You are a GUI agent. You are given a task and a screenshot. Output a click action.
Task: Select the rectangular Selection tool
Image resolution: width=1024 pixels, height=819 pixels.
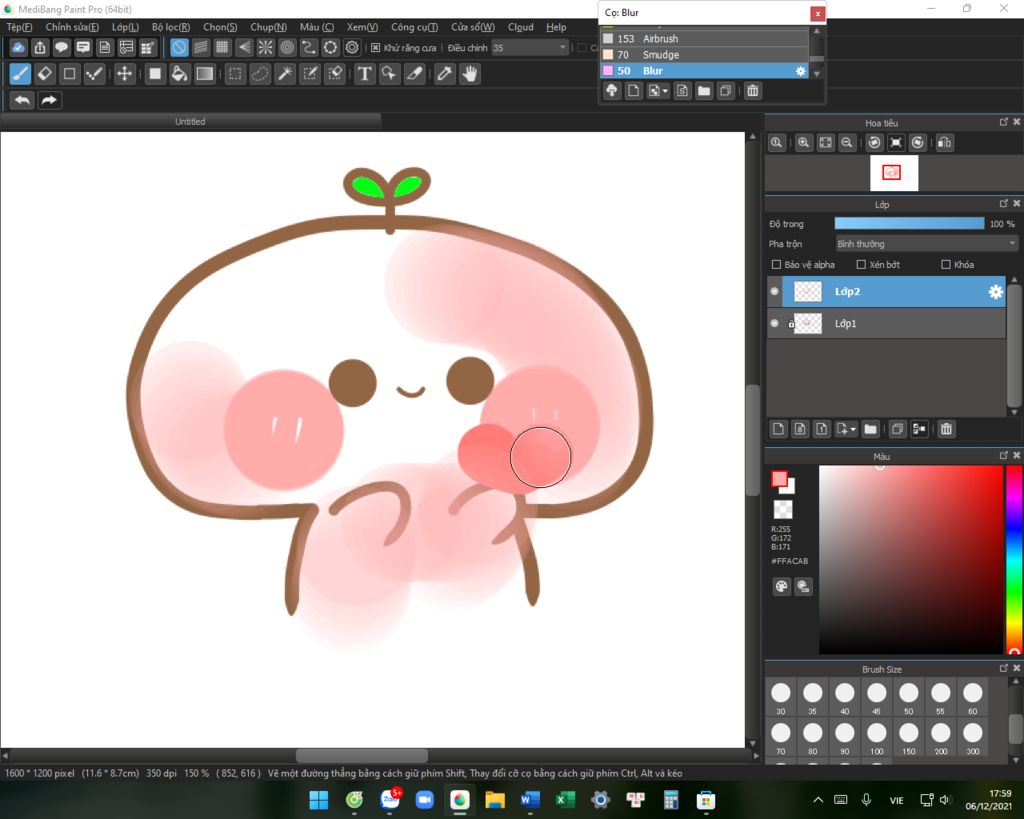coord(235,74)
